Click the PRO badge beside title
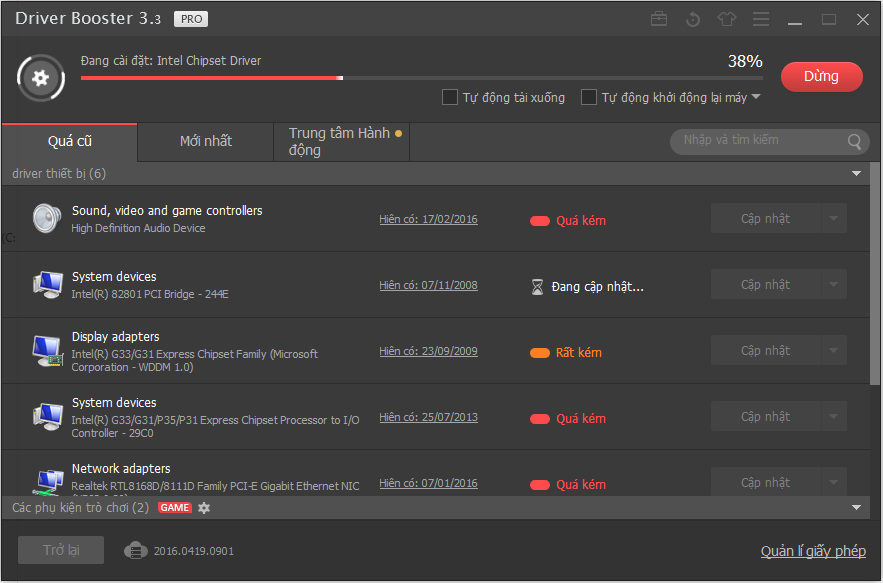Image resolution: width=883 pixels, height=583 pixels. tap(191, 19)
